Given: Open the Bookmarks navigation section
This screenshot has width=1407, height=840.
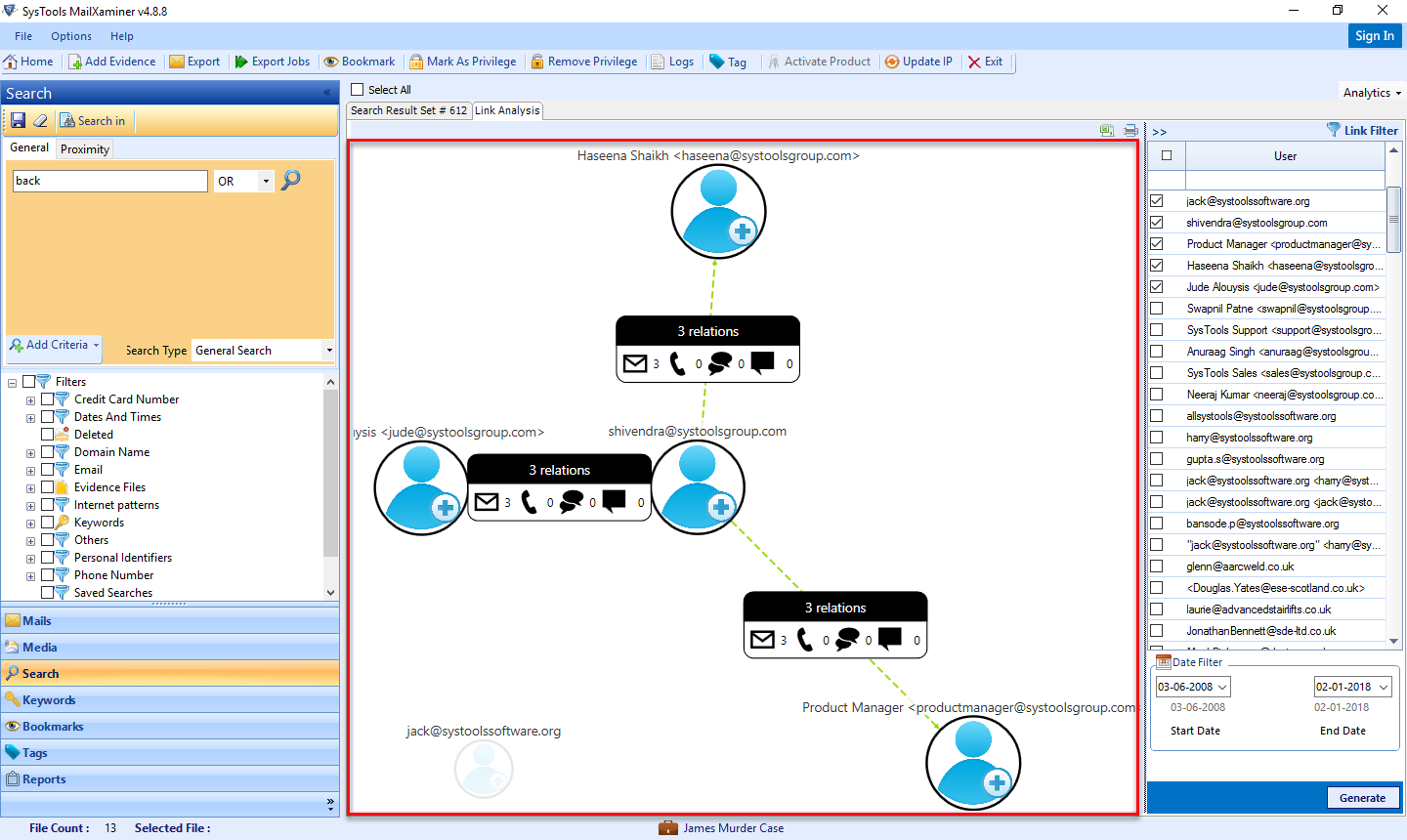Looking at the screenshot, I should (170, 726).
